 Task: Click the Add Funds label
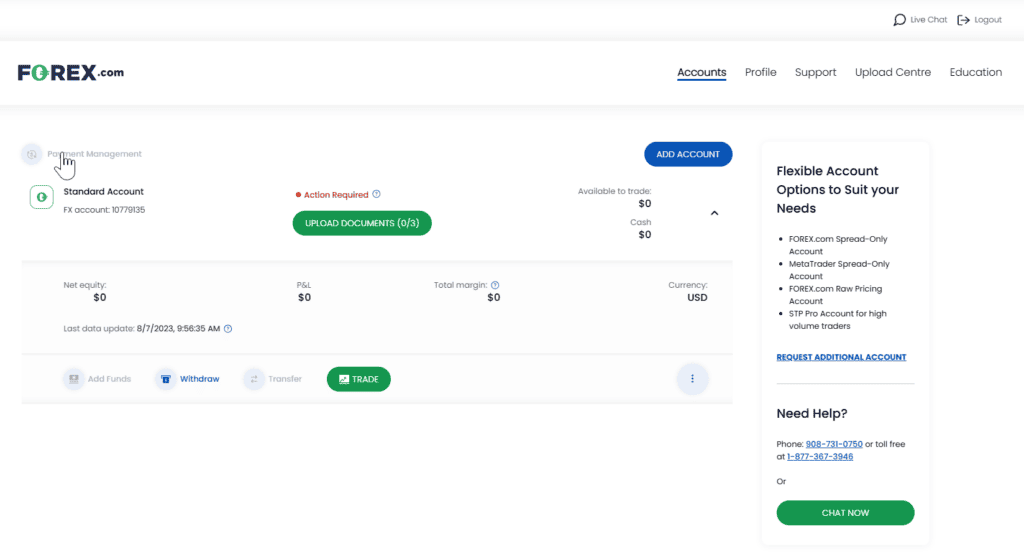pyautogui.click(x=109, y=379)
